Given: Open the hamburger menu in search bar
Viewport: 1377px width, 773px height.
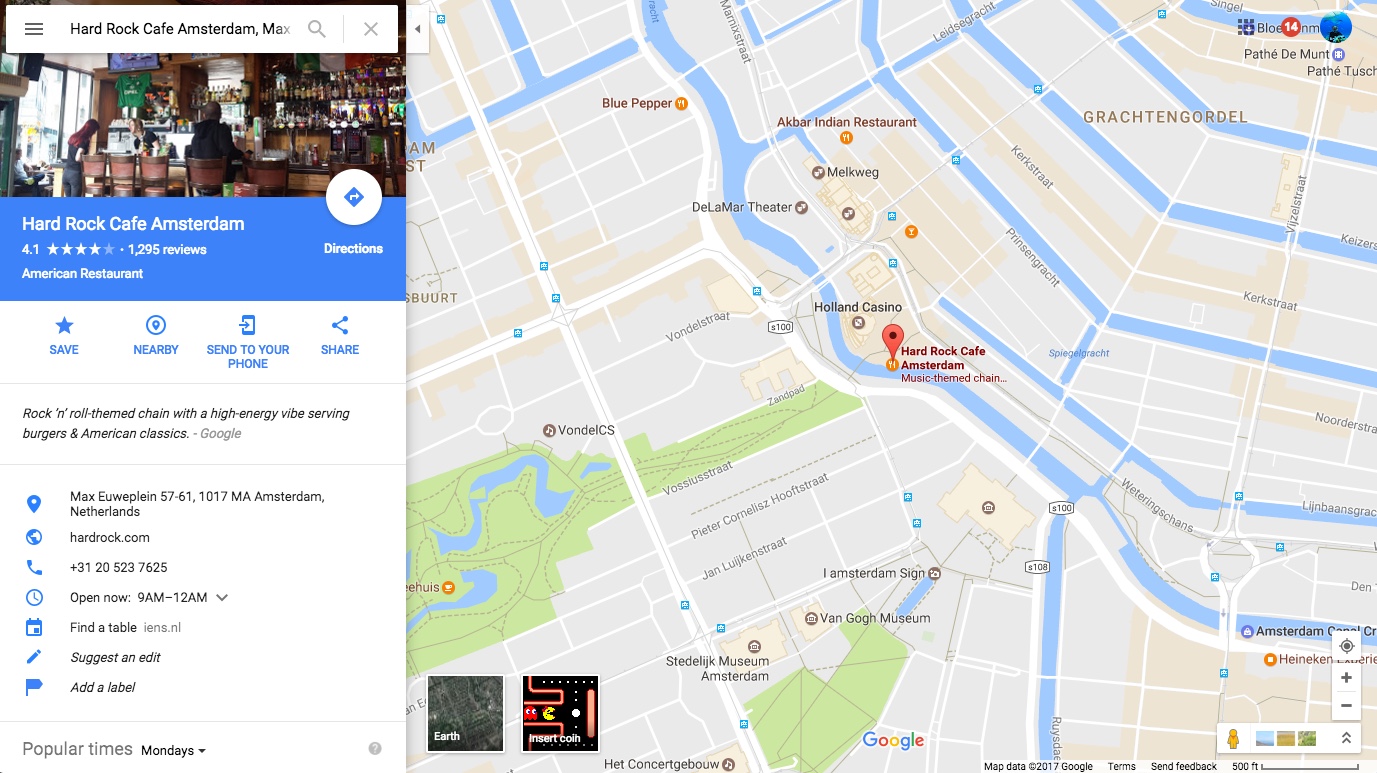Looking at the screenshot, I should tap(34, 29).
